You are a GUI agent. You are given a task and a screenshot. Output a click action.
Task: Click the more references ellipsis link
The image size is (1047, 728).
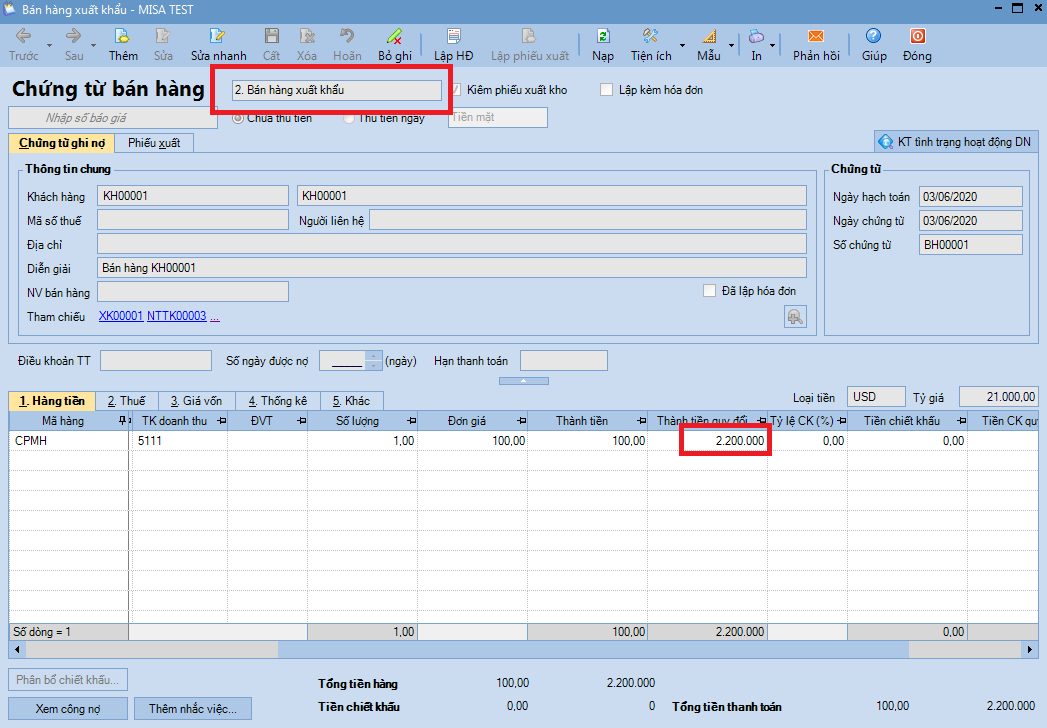click(x=214, y=317)
